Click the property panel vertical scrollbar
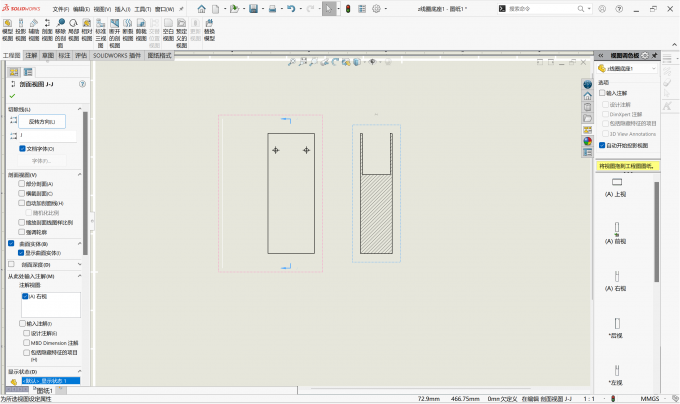680x404 pixels. point(85,183)
